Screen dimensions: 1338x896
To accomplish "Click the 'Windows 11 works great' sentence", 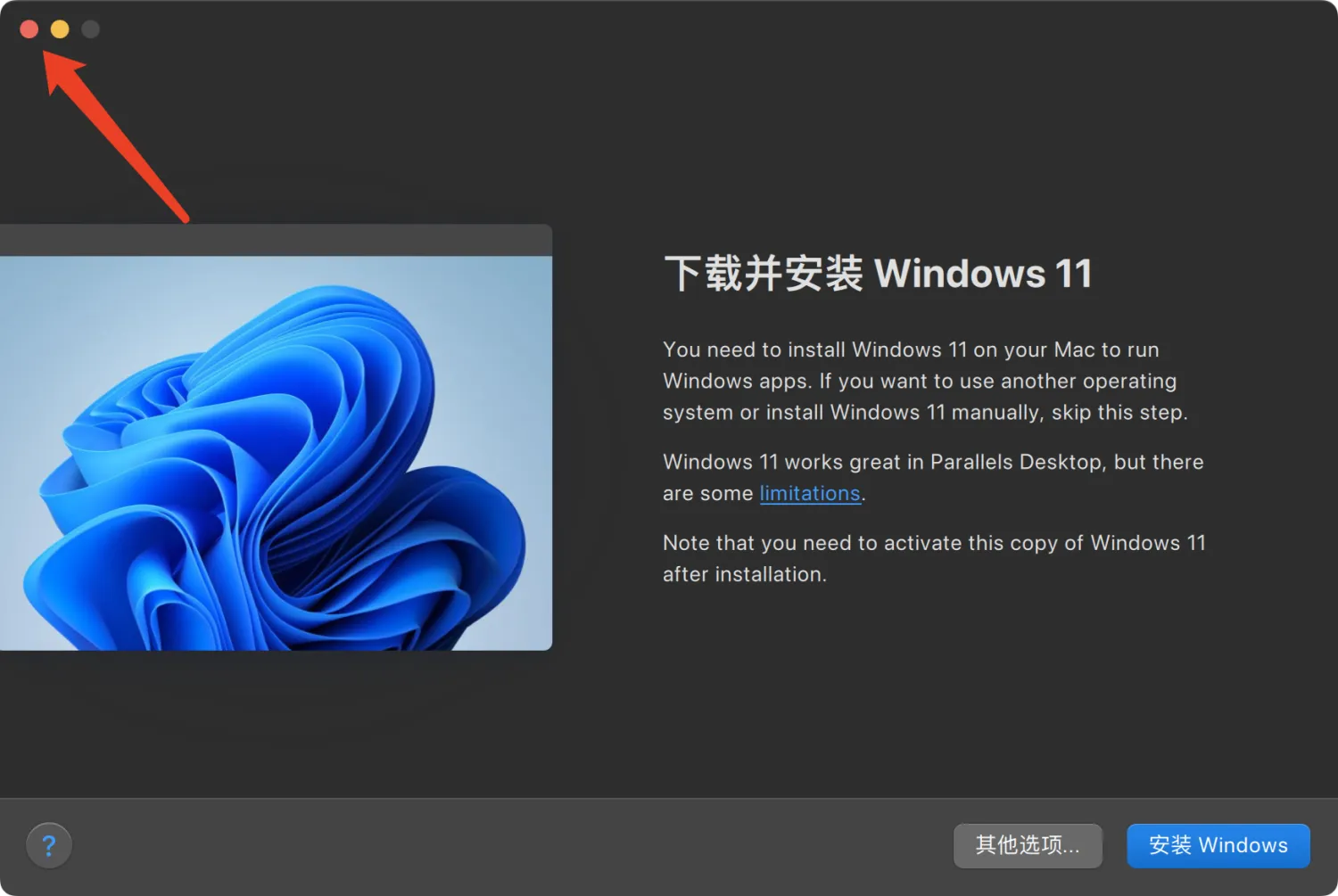I will point(933,477).
